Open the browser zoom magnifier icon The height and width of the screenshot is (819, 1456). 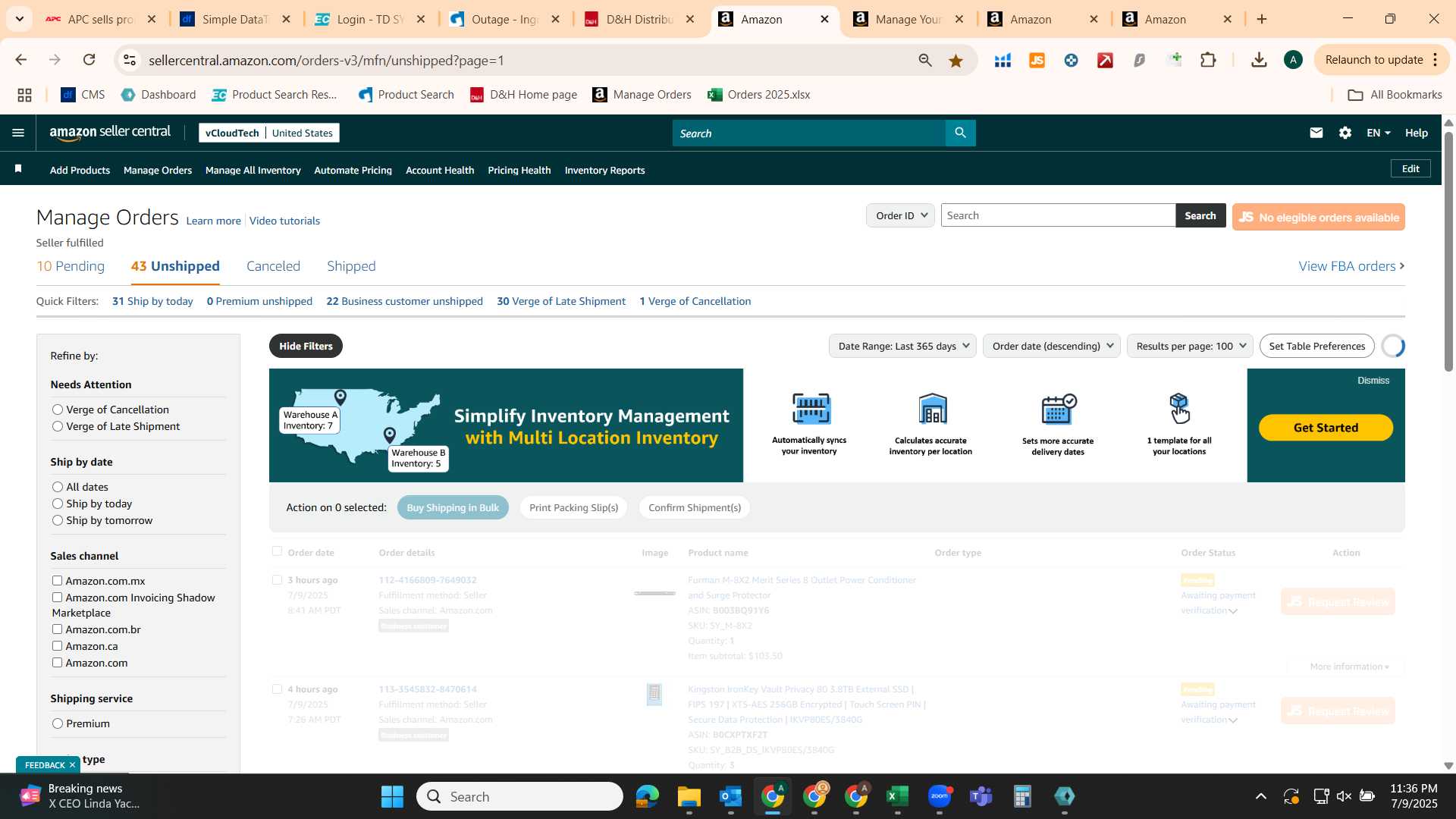[x=924, y=61]
